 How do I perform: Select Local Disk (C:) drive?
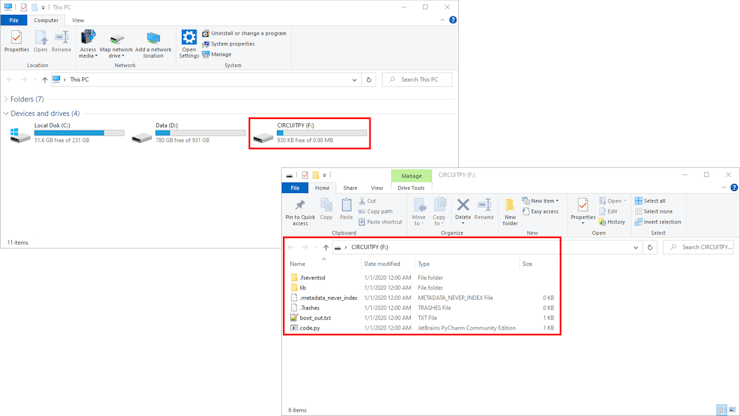click(67, 133)
